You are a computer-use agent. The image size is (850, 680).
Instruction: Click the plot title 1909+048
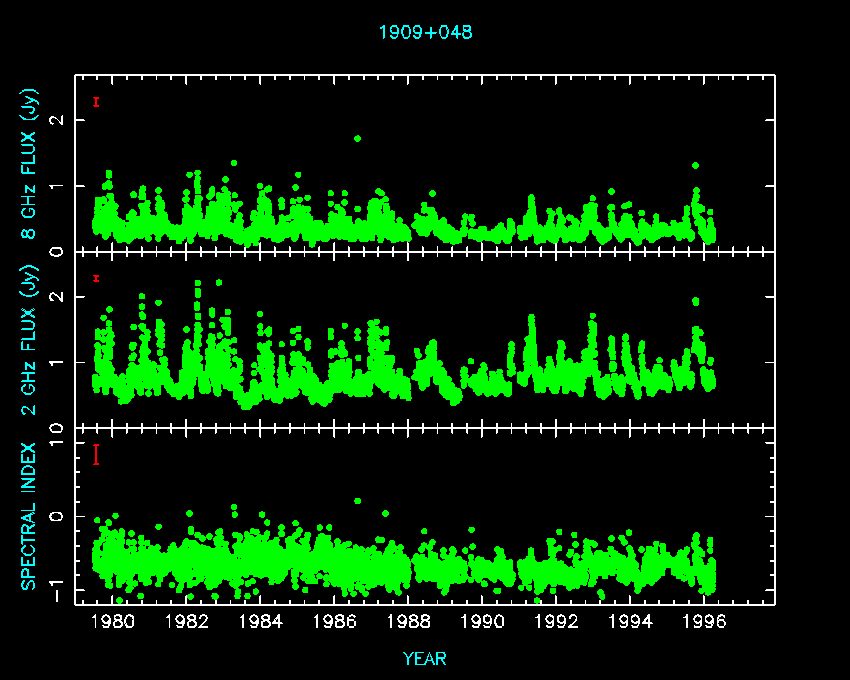click(x=425, y=32)
